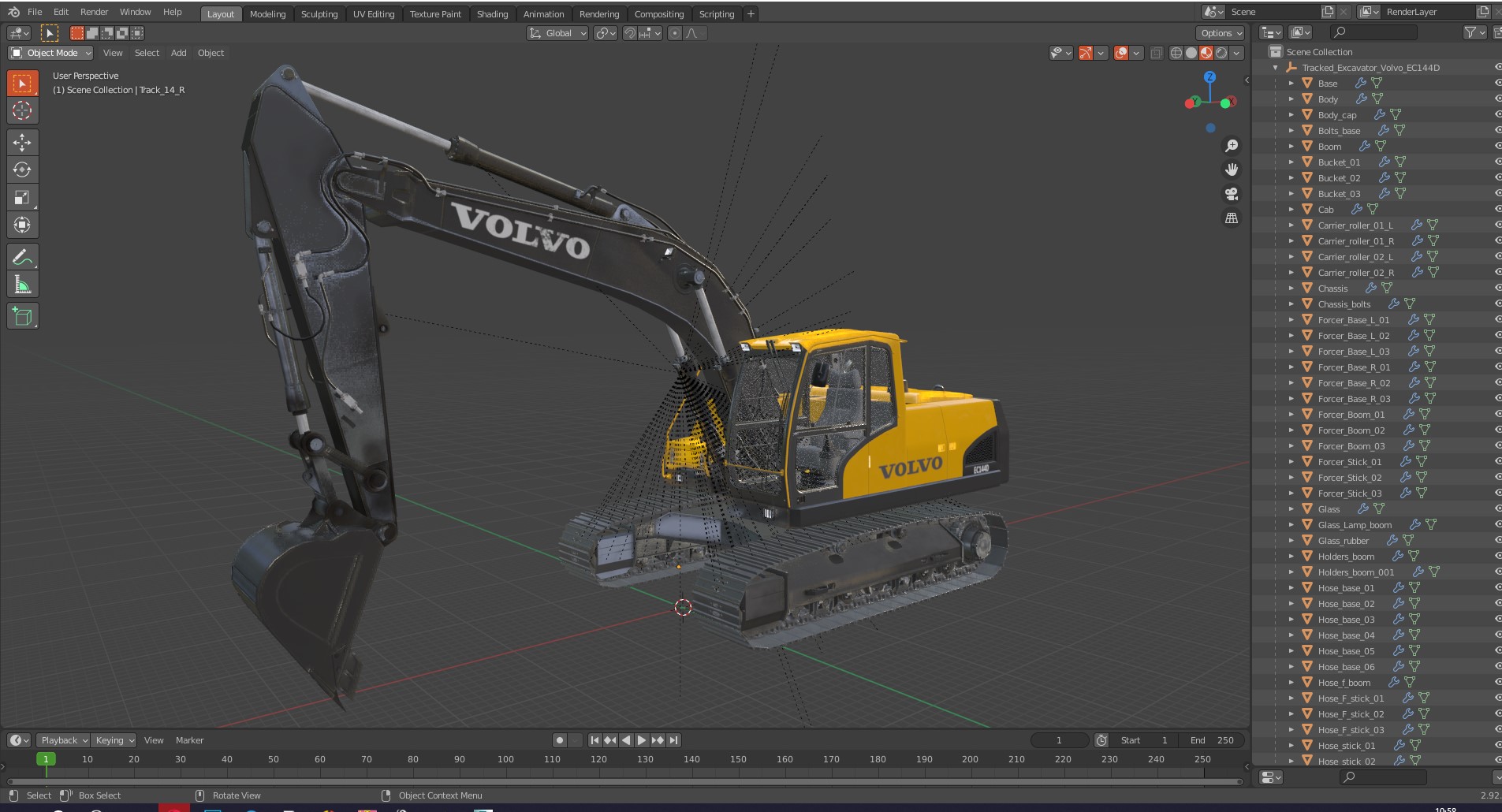The width and height of the screenshot is (1502, 812).
Task: Select the Annotate tool
Action: [x=22, y=257]
